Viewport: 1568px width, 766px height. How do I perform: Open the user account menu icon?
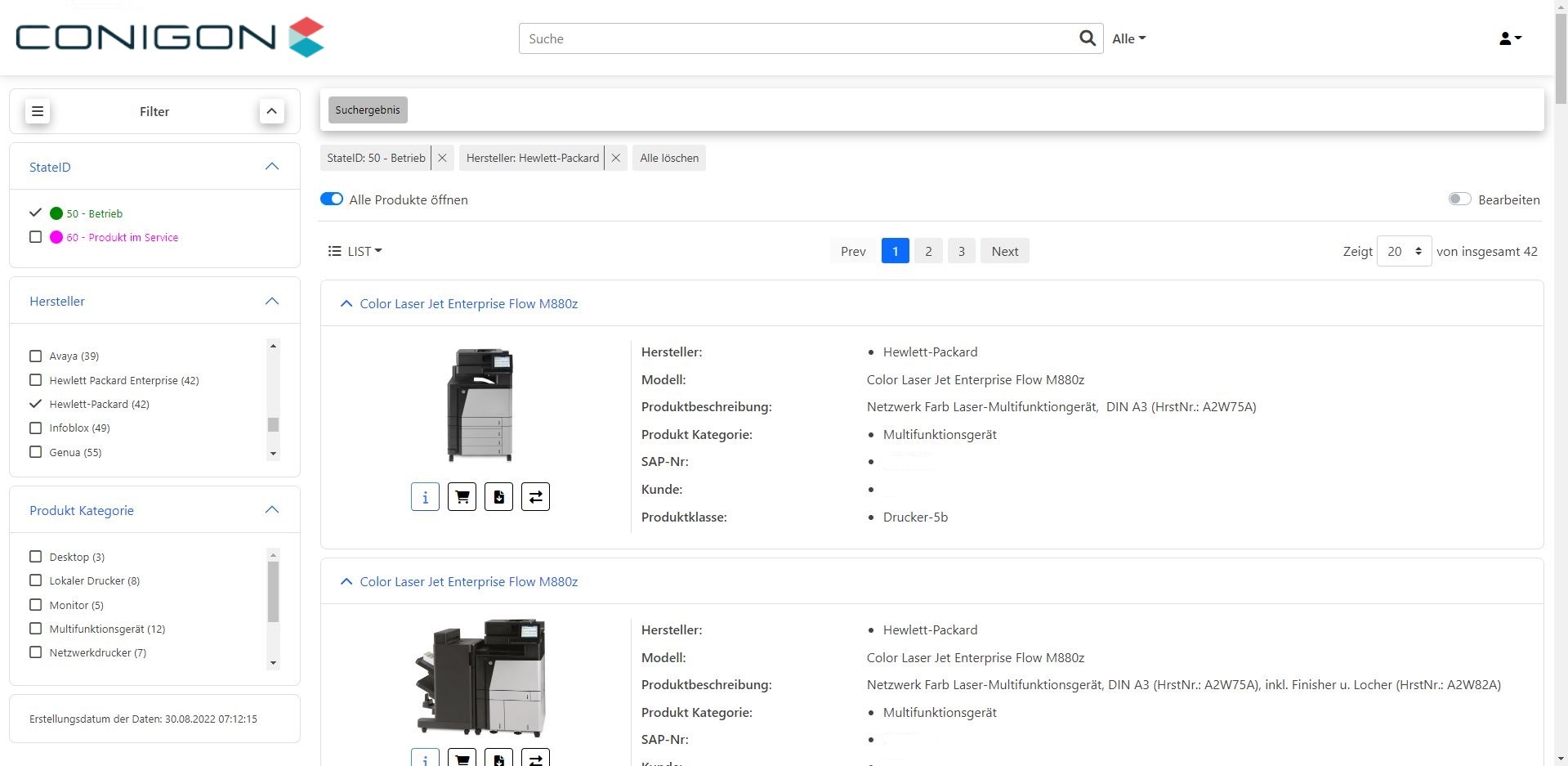(1510, 38)
